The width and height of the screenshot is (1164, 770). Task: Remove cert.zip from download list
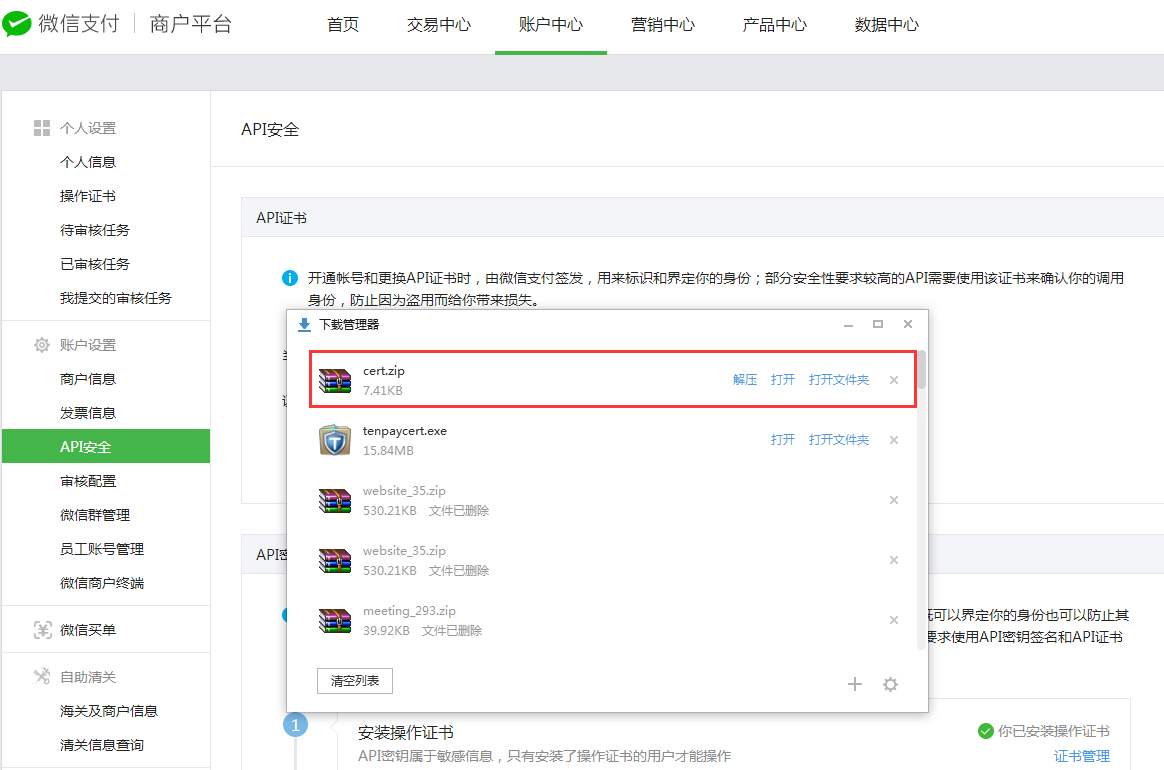(894, 380)
